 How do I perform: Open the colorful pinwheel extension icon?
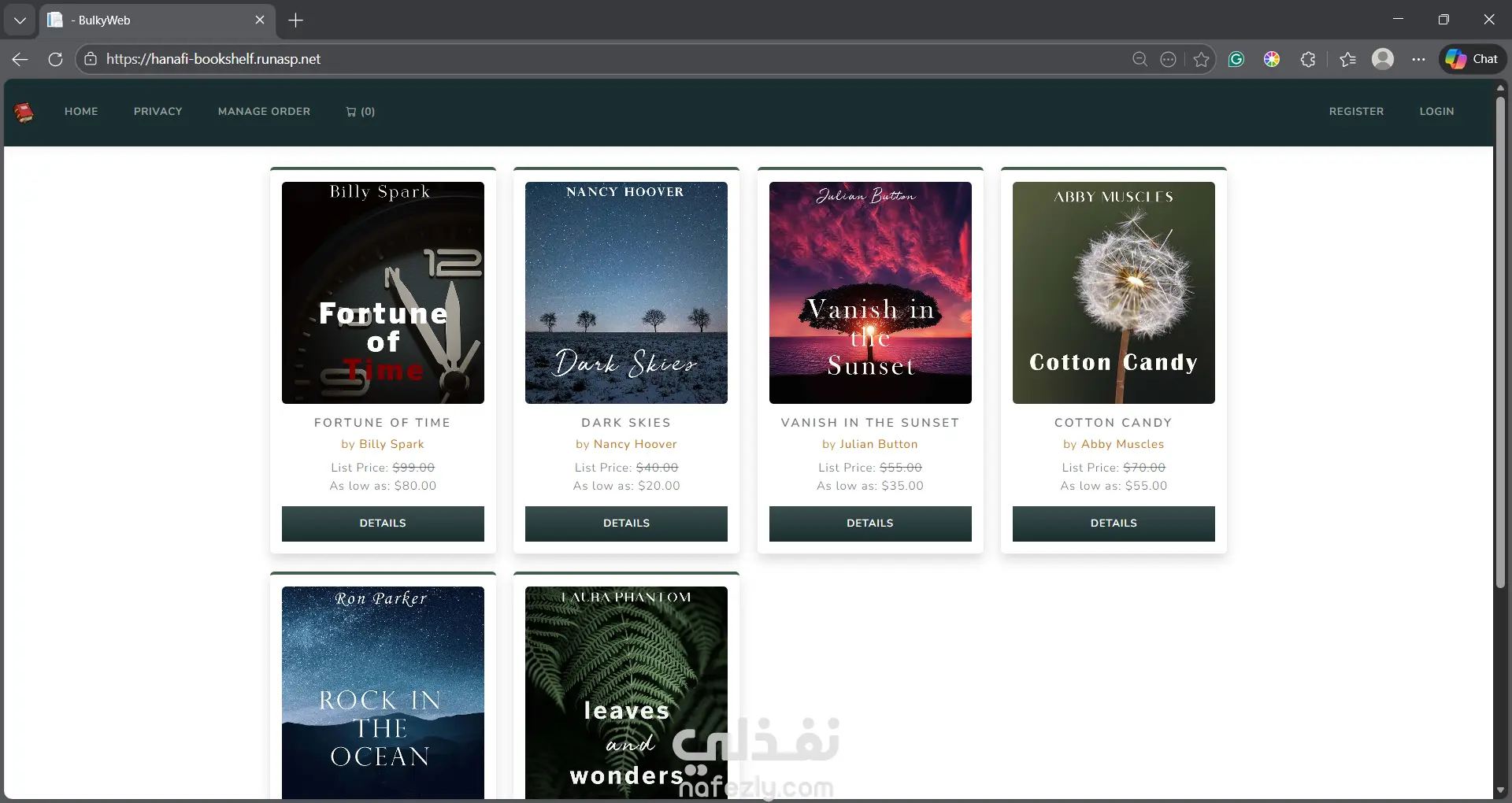1272,59
